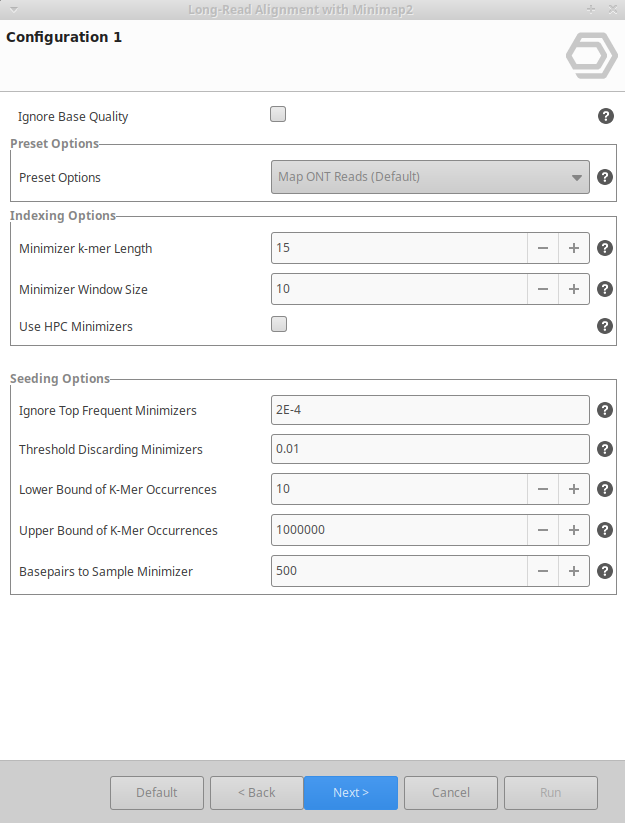This screenshot has height=823, width=625.
Task: Open help for Ignore Base Quality
Action: (605, 116)
